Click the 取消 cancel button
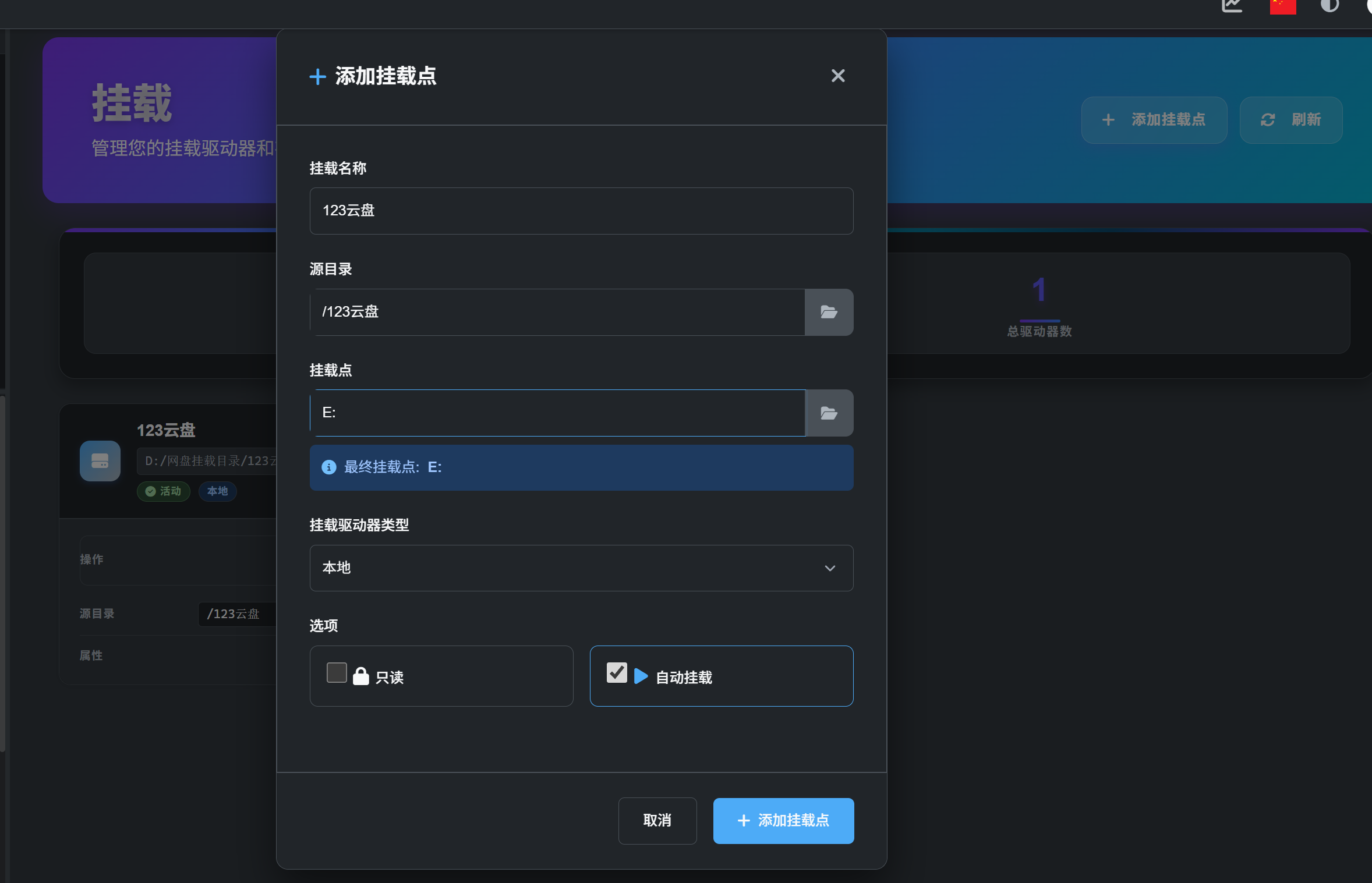This screenshot has height=883, width=1372. 657,821
